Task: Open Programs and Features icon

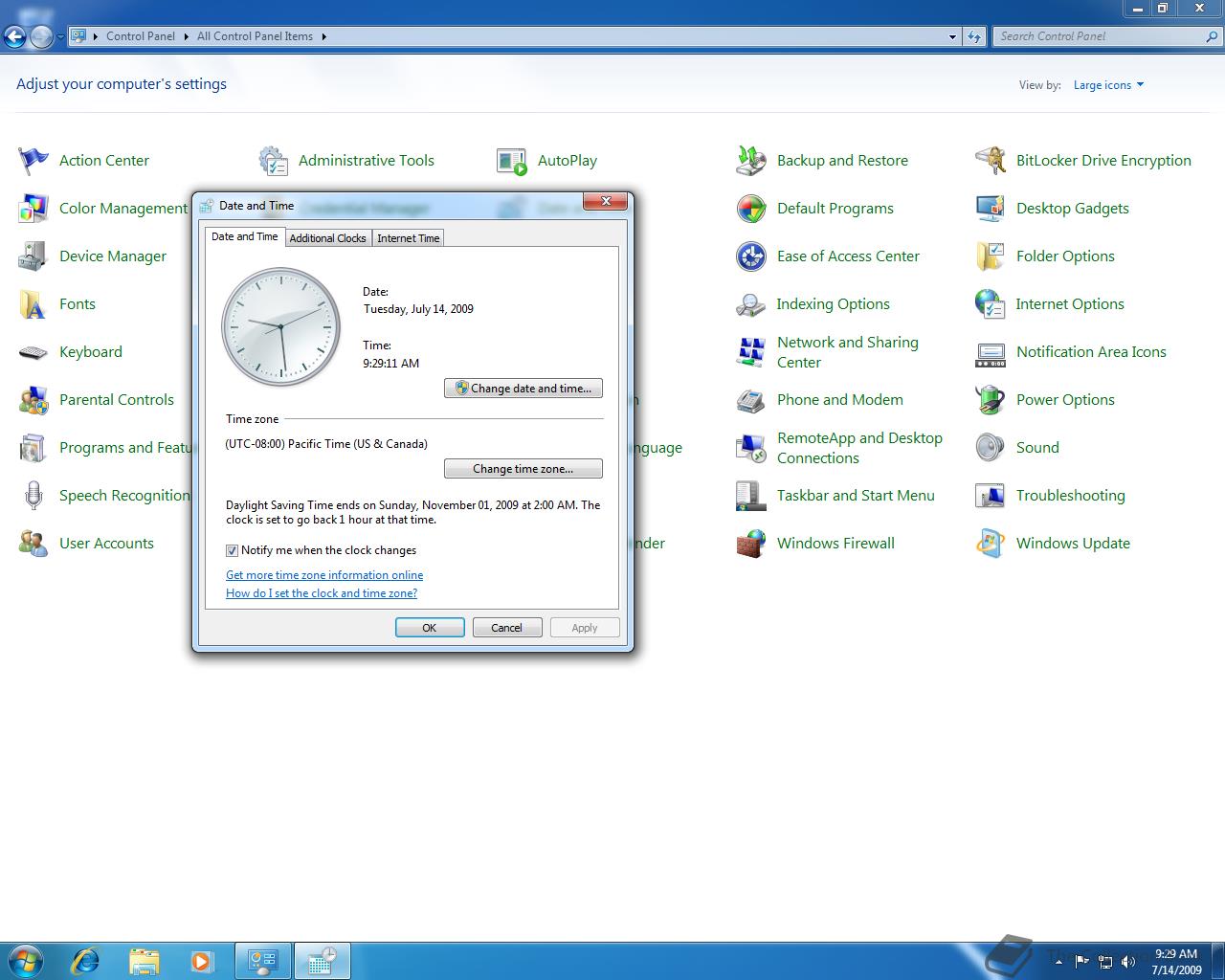Action: point(33,447)
